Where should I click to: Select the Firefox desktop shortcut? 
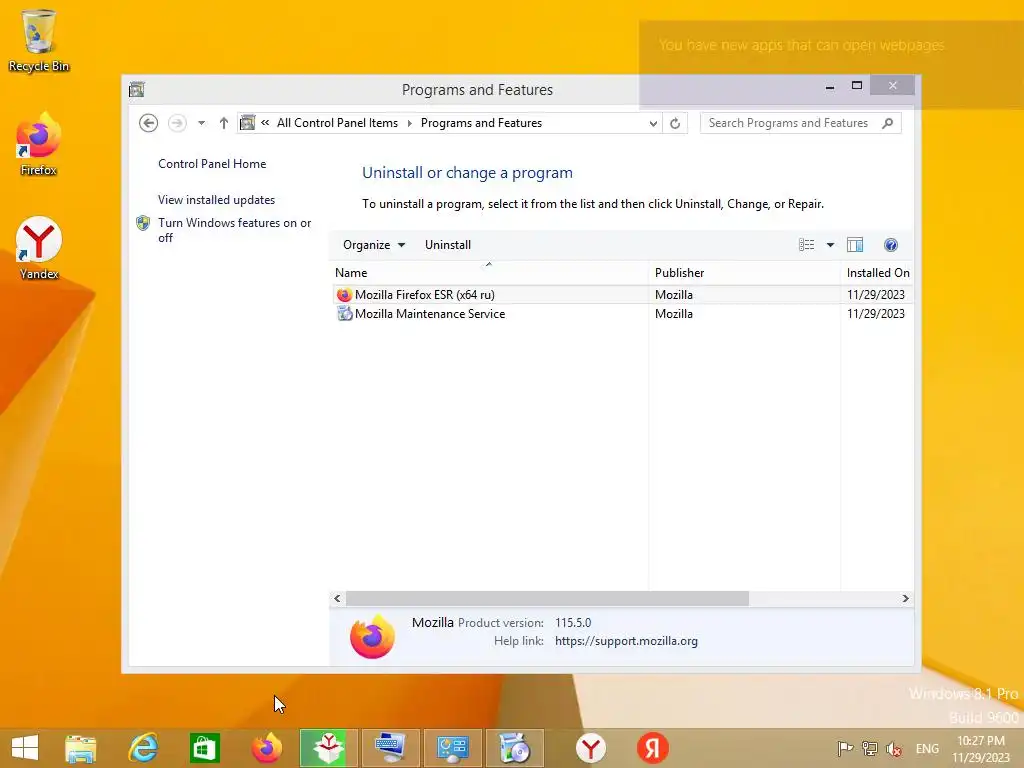pos(39,145)
